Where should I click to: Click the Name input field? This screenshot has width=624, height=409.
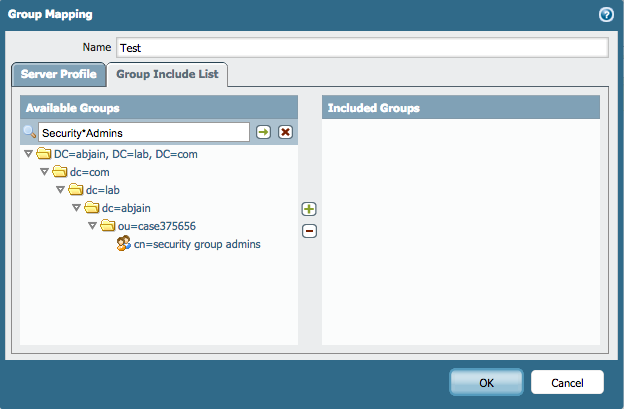click(361, 47)
